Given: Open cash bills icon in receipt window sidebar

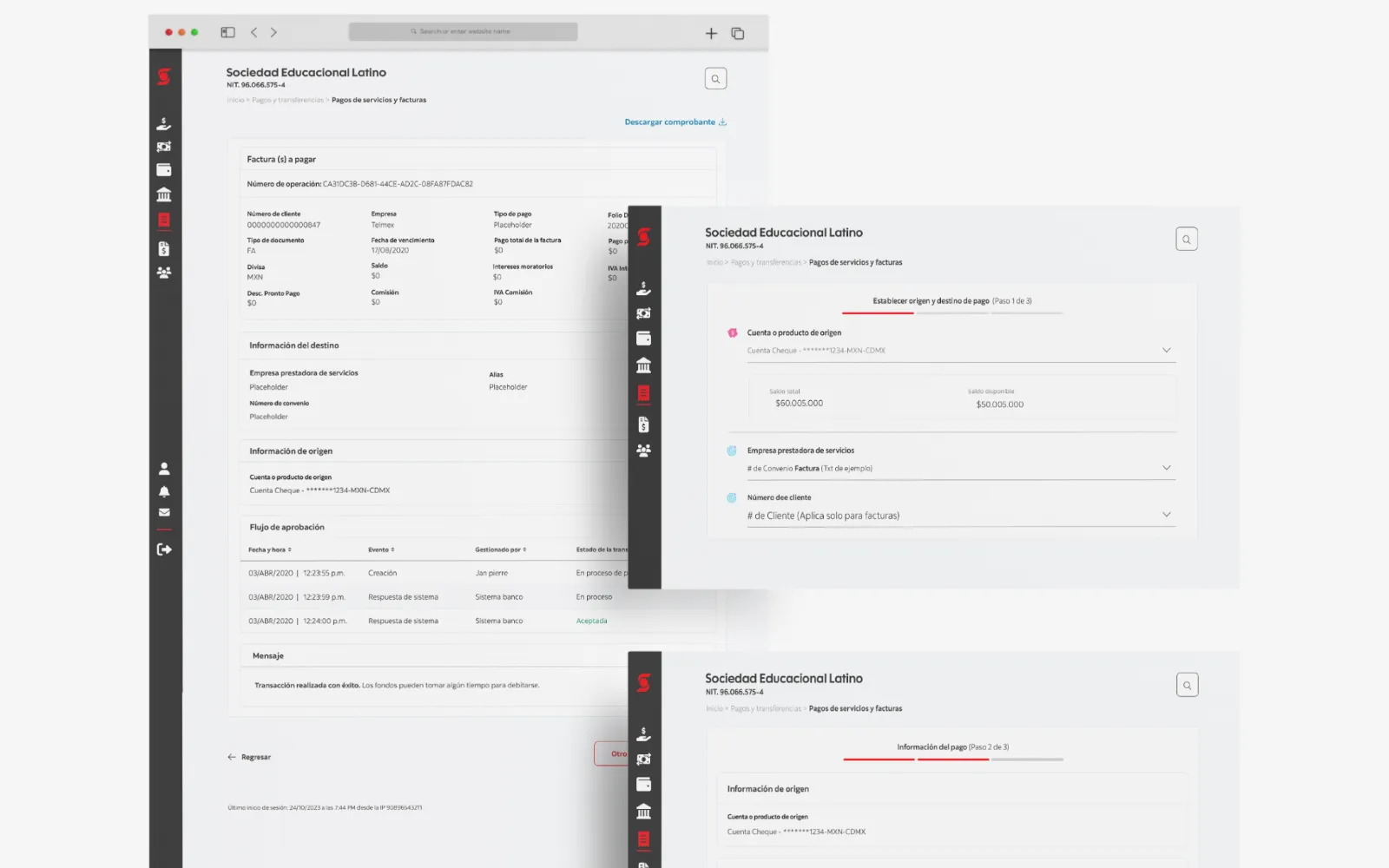Looking at the screenshot, I should 163,147.
